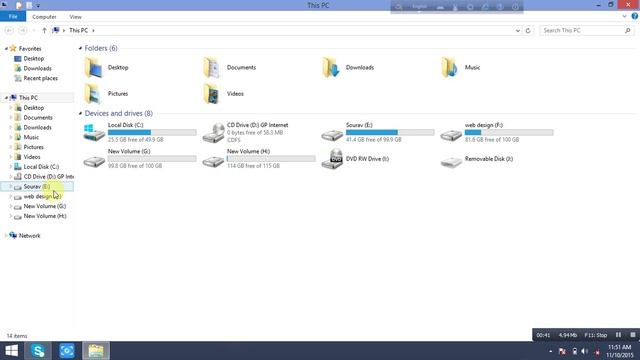Click This PC in the address breadcrumb
Image resolution: width=640 pixels, height=360 pixels.
[x=78, y=31]
